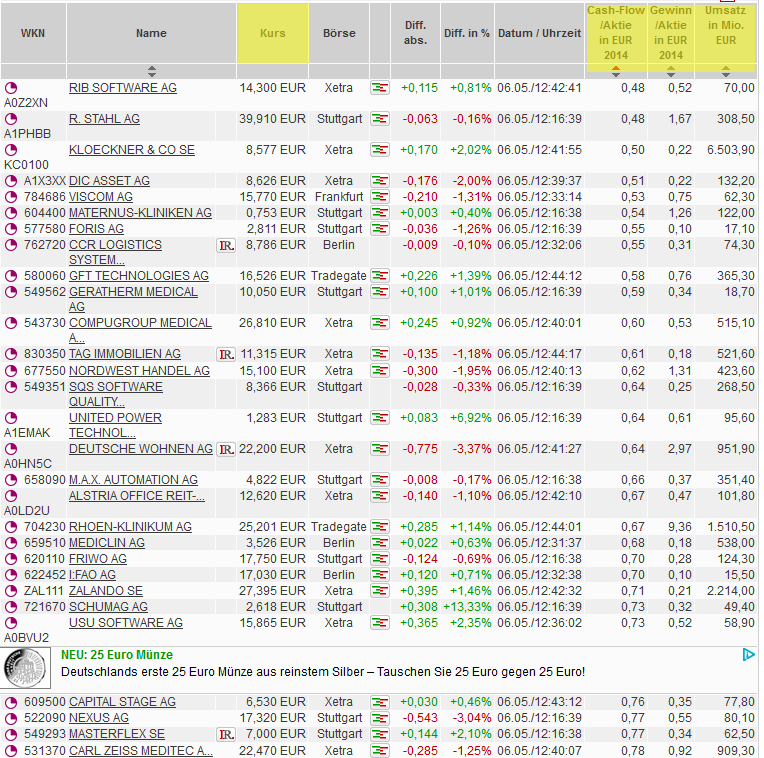Open the CARL ZEISS MEDITEC stock link
Screen dimensions: 764x758
141,751
